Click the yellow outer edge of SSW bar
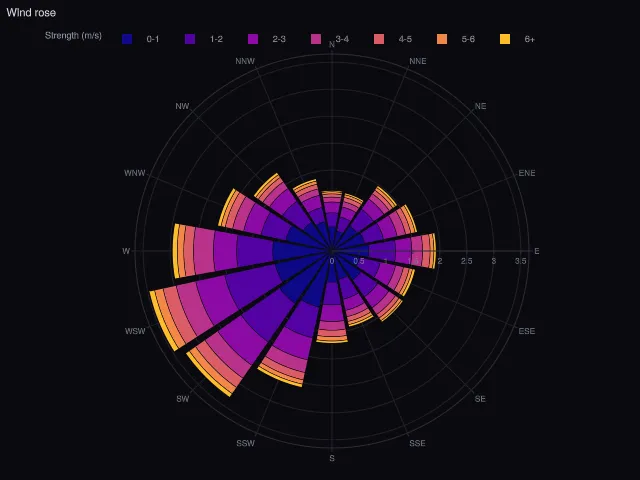This screenshot has width=640, height=480. click(280, 378)
